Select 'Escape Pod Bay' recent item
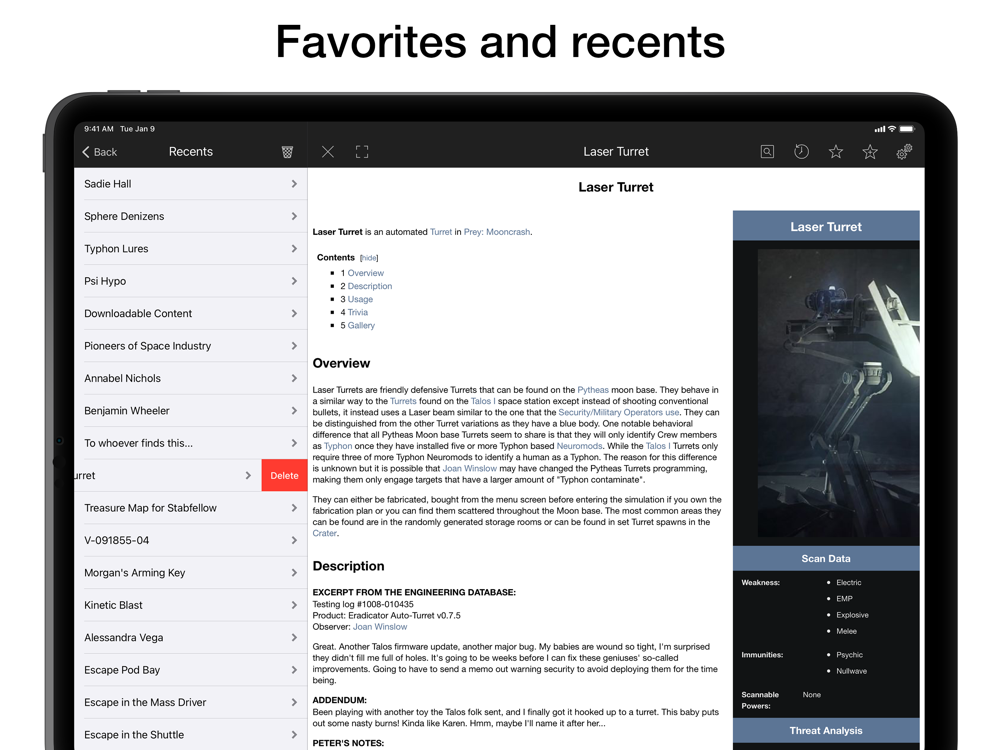This screenshot has height=750, width=1000. [191, 670]
